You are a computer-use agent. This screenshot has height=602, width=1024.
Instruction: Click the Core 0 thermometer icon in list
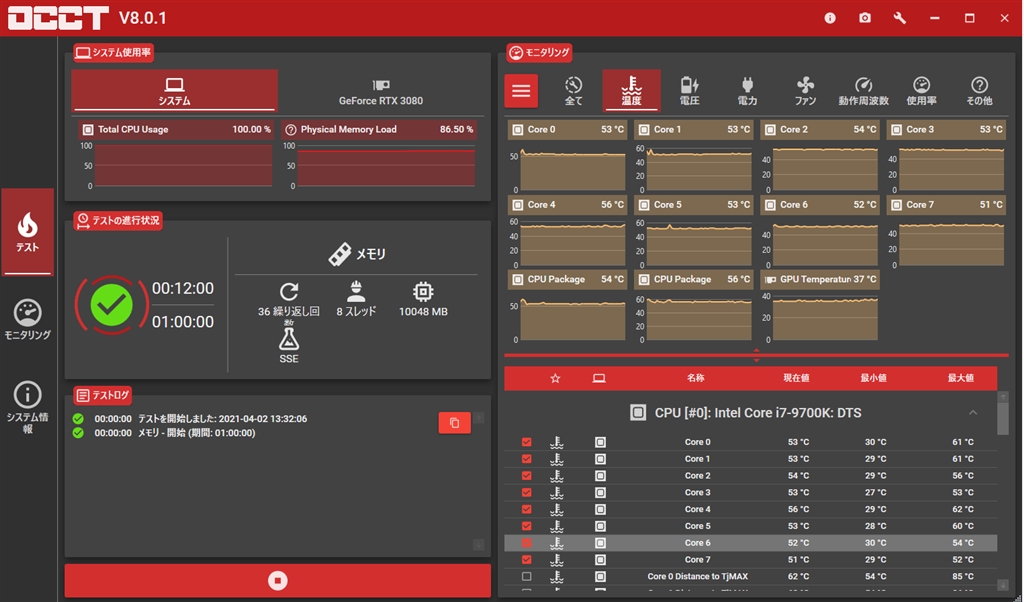coord(556,442)
